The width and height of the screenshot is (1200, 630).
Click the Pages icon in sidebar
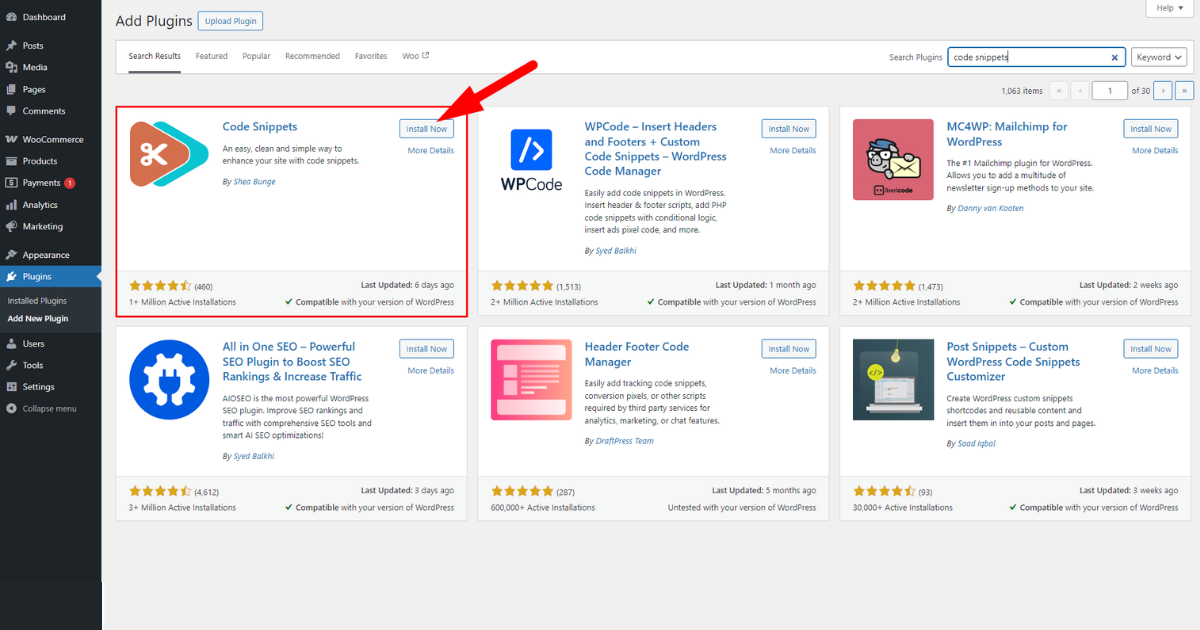[11, 89]
